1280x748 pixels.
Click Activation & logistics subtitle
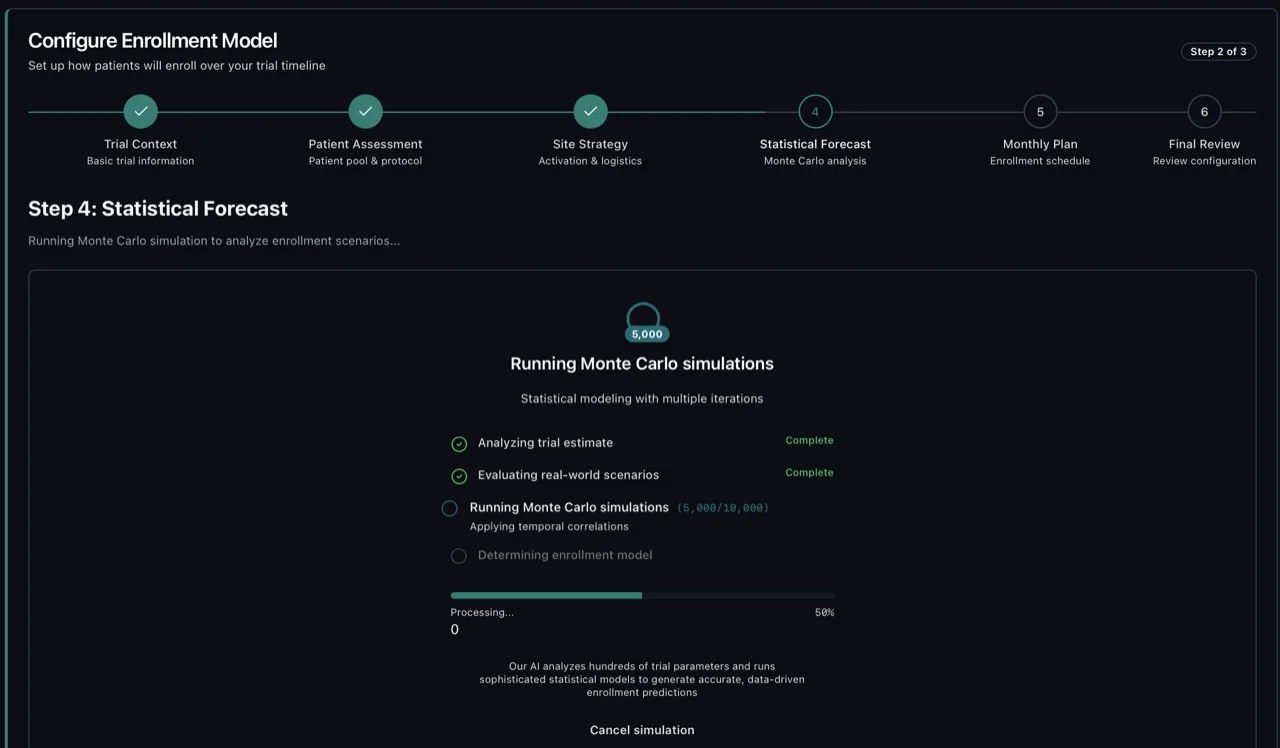click(x=591, y=161)
